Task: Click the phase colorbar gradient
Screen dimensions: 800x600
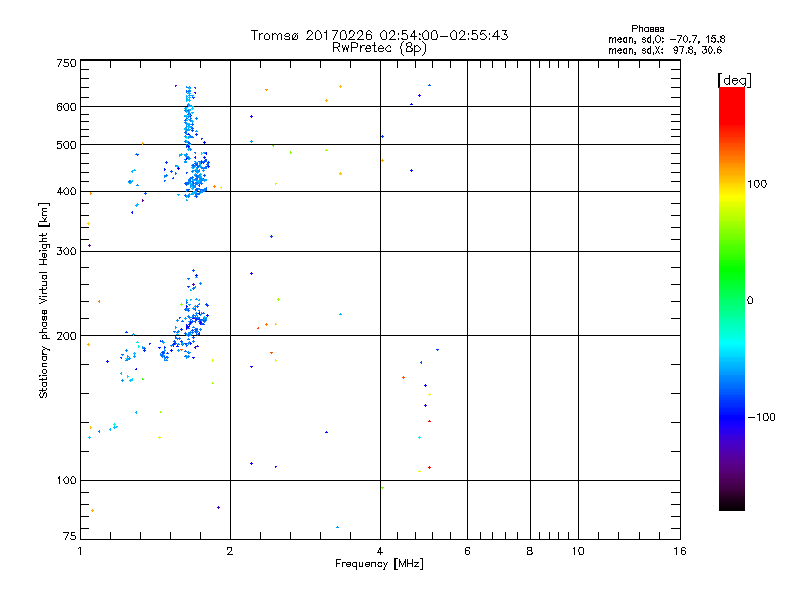Action: tap(732, 298)
